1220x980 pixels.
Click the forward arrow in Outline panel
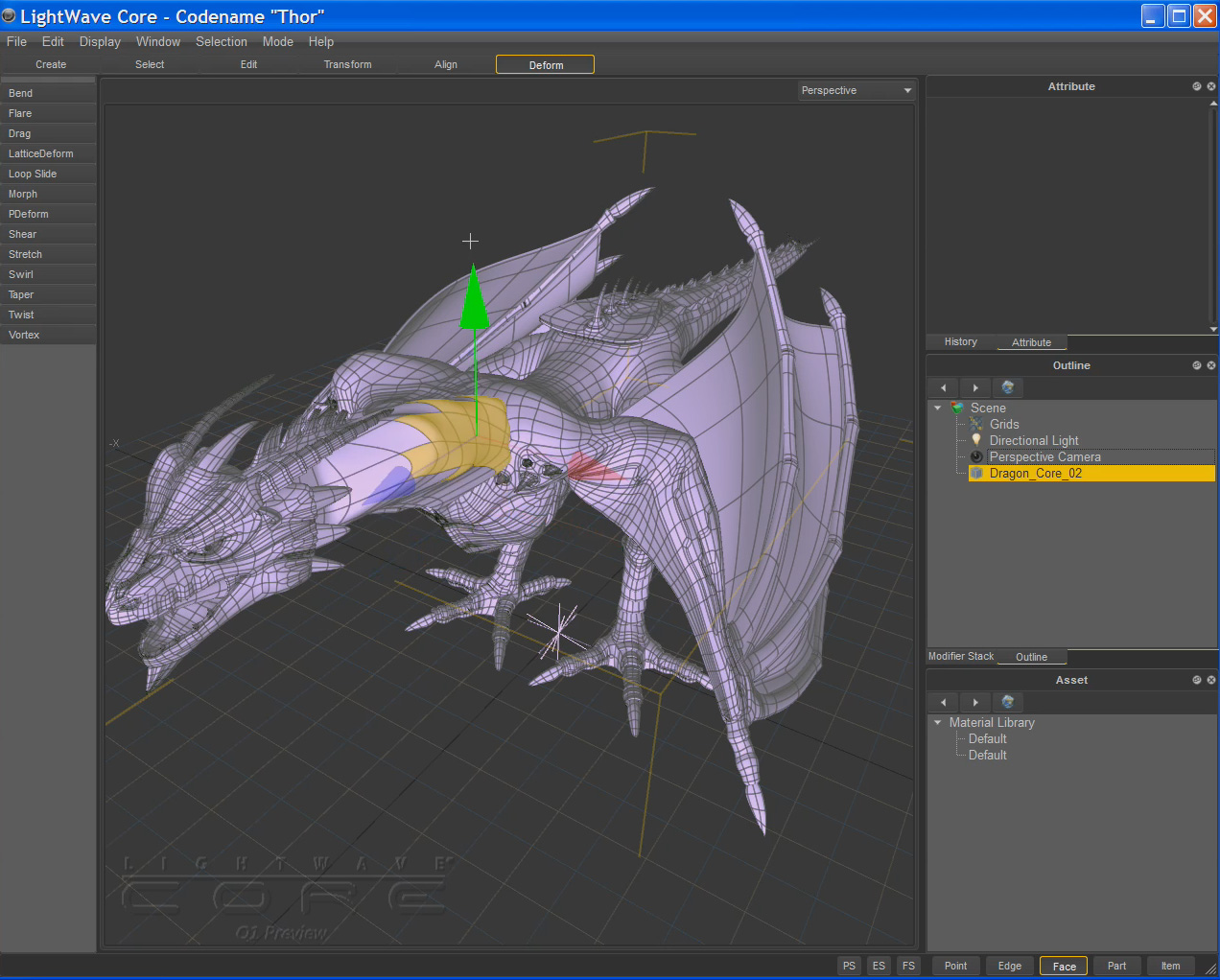pos(975,387)
